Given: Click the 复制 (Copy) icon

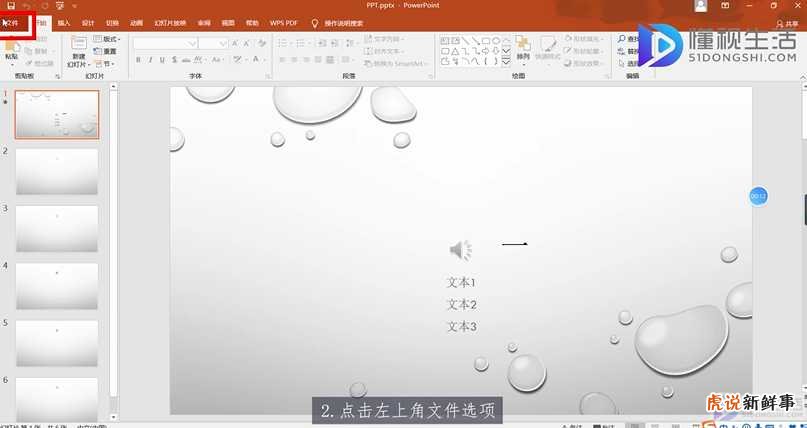Looking at the screenshot, I should click(37, 51).
